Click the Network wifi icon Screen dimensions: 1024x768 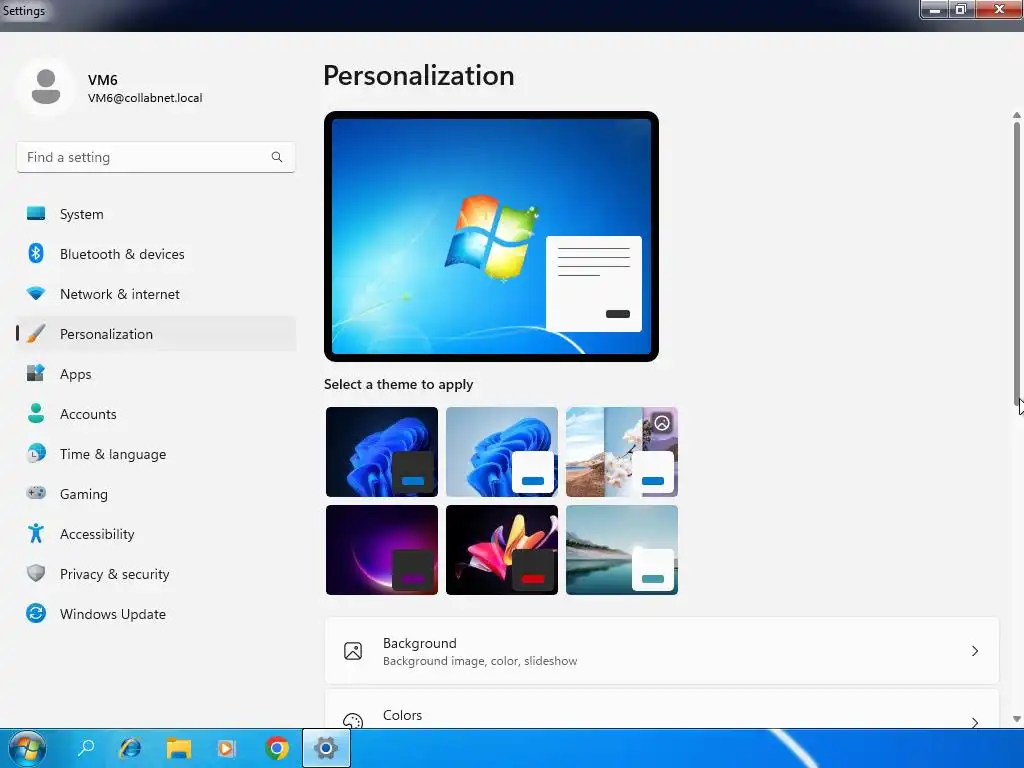pyautogui.click(x=36, y=294)
